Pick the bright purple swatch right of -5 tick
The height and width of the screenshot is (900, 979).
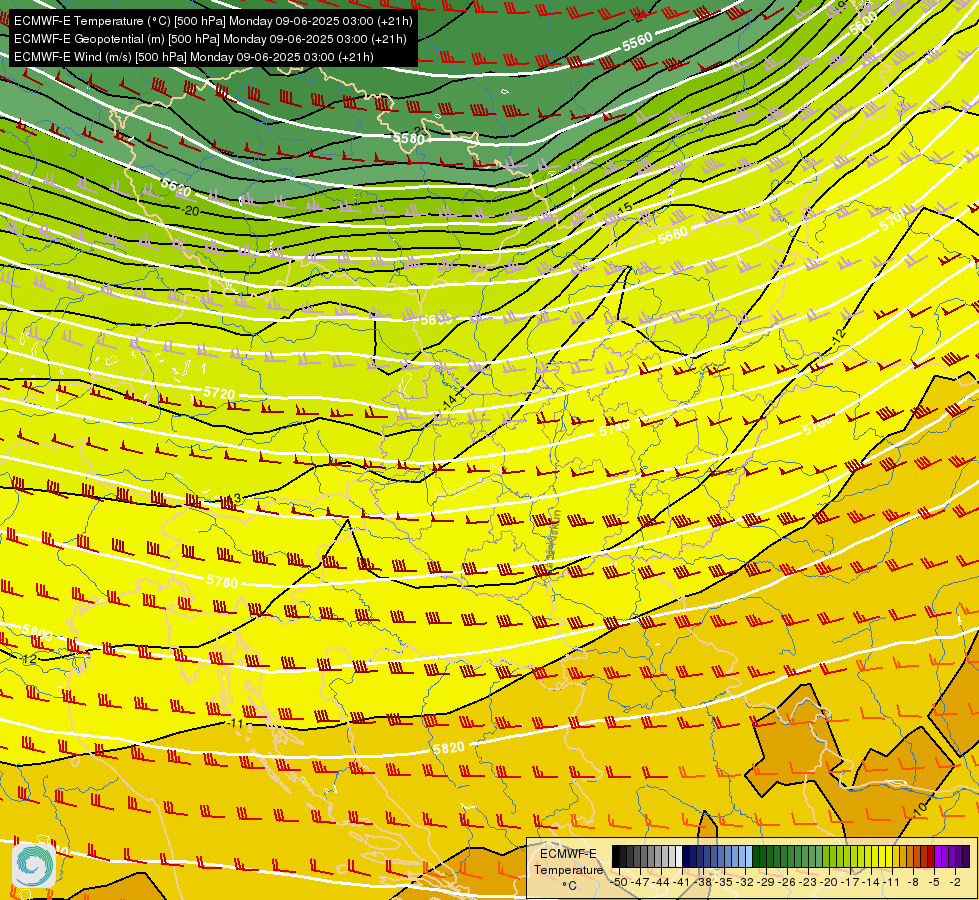(938, 856)
